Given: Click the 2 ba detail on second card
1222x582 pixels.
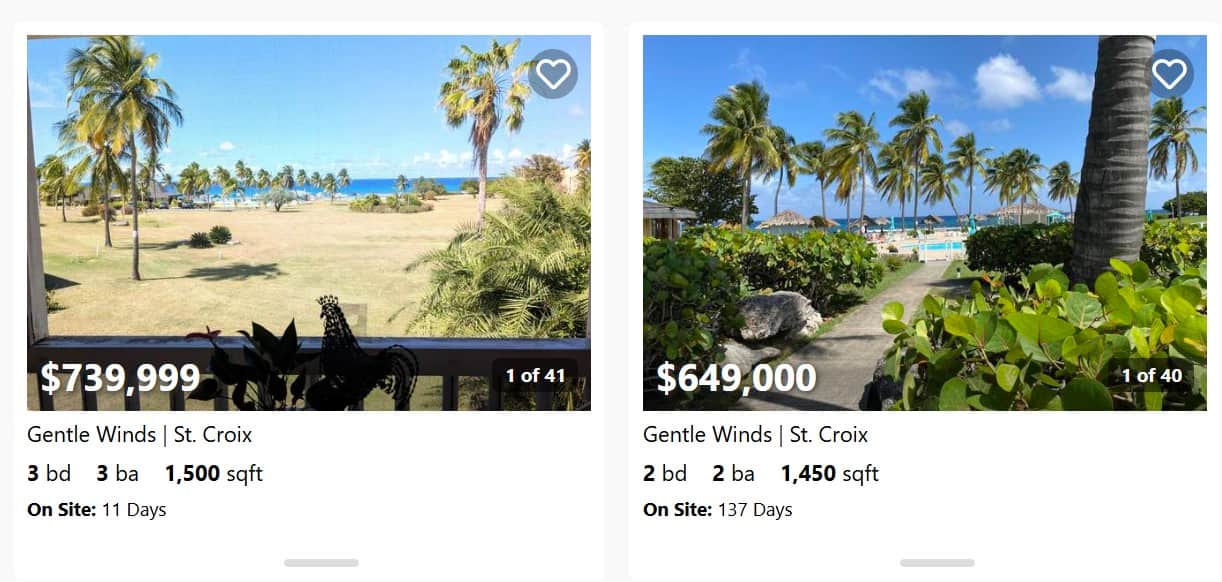Looking at the screenshot, I should [734, 473].
